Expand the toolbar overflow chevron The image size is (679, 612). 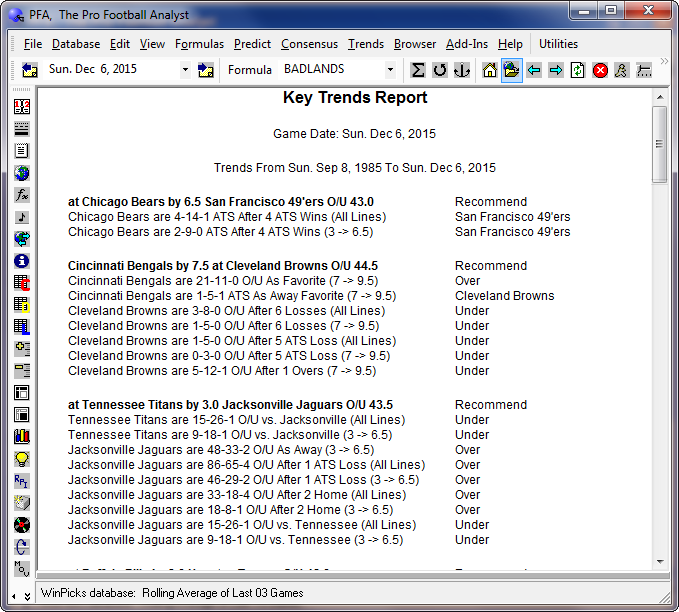(664, 62)
